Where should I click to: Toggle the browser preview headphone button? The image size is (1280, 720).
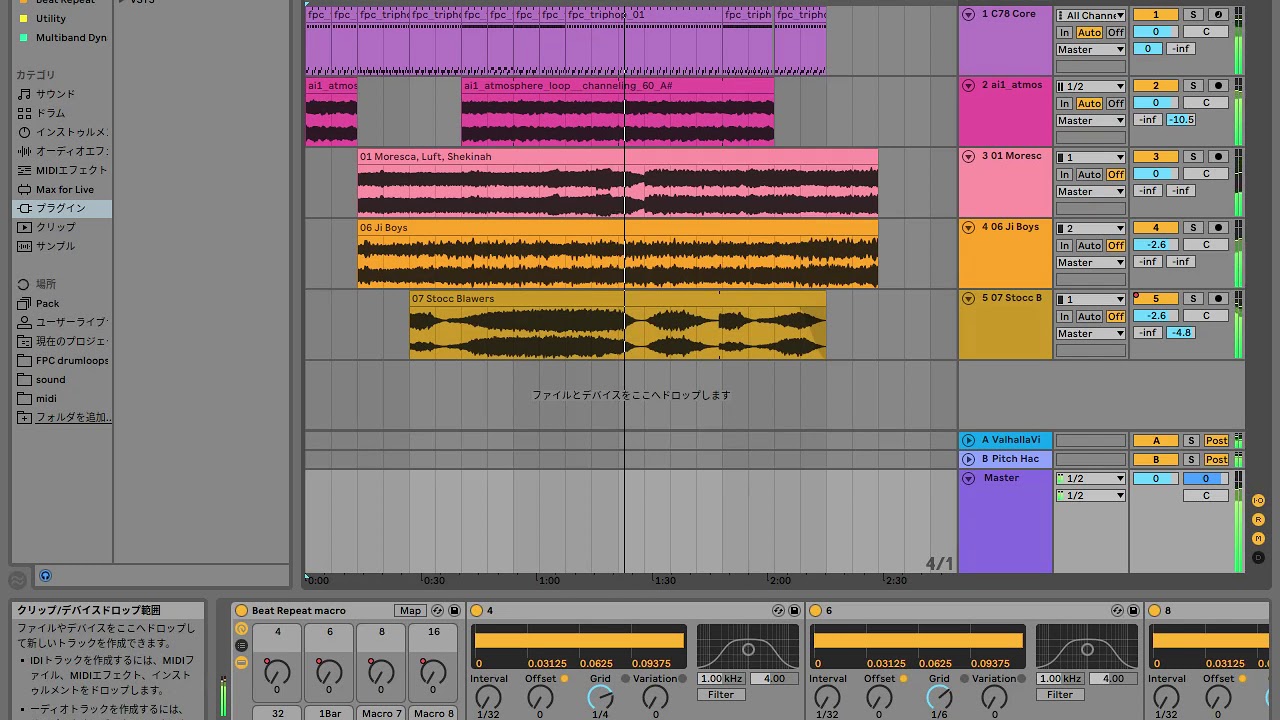[45, 576]
